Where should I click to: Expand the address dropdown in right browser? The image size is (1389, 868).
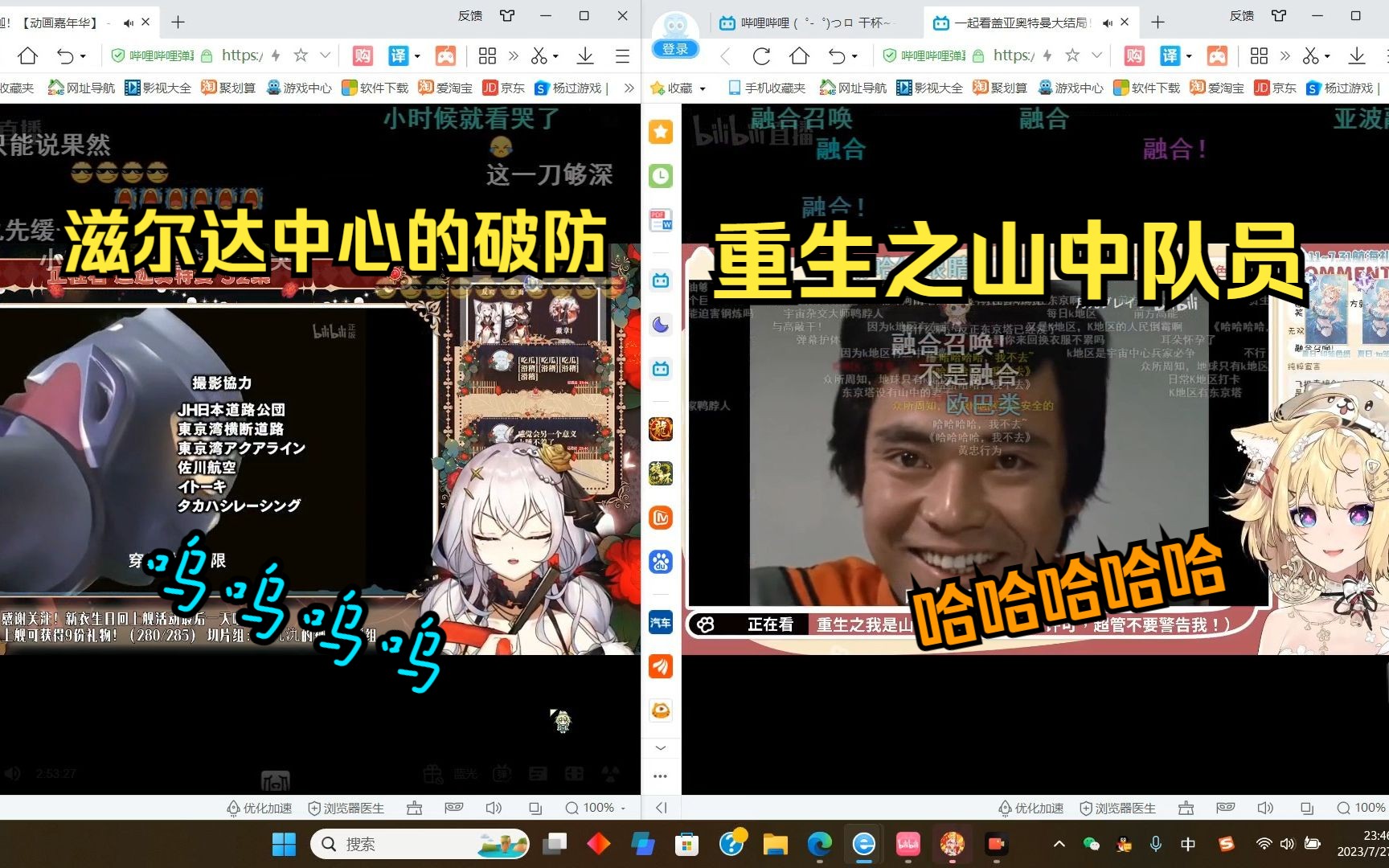(x=1097, y=55)
